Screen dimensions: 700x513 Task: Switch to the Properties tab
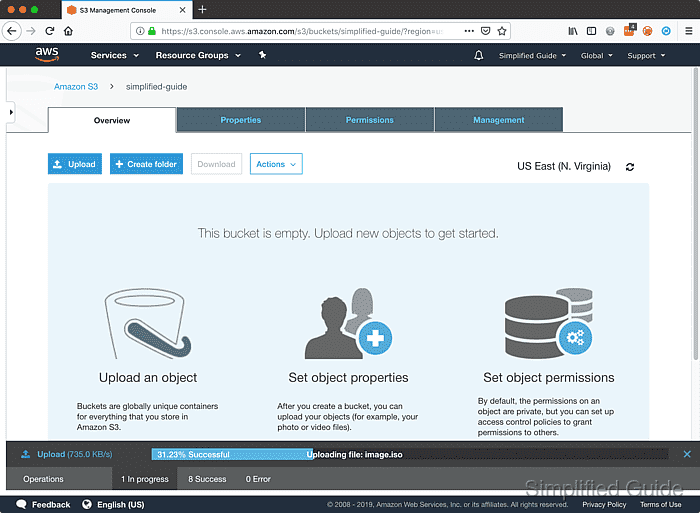coord(241,120)
